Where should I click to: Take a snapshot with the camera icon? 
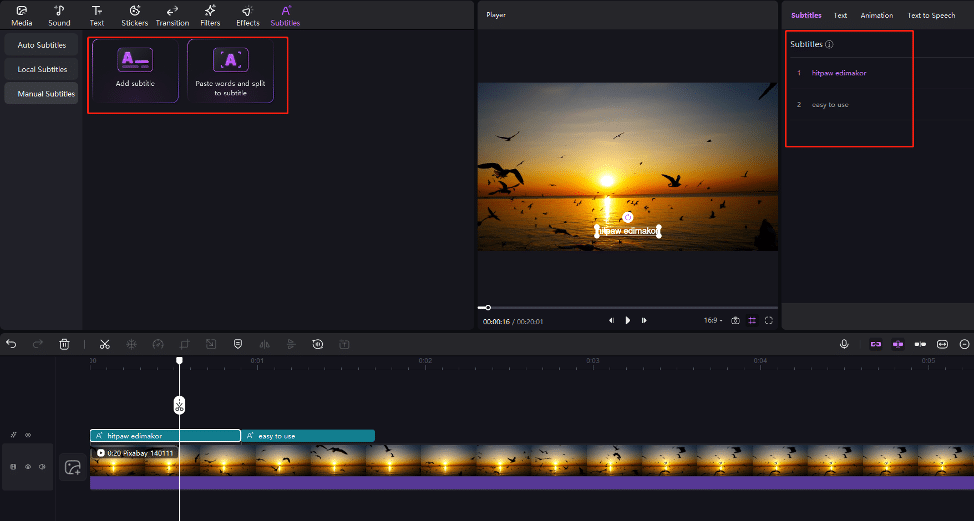tap(735, 321)
